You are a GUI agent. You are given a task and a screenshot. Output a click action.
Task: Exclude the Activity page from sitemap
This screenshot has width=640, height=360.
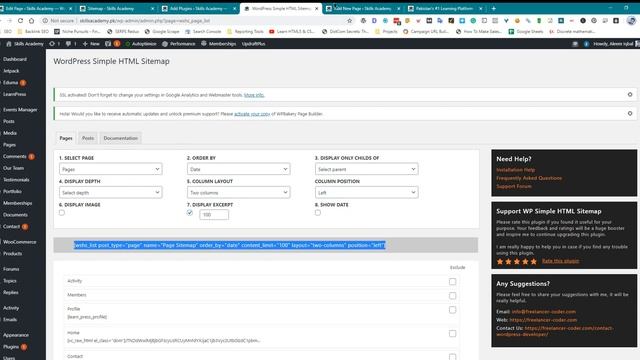452,282
